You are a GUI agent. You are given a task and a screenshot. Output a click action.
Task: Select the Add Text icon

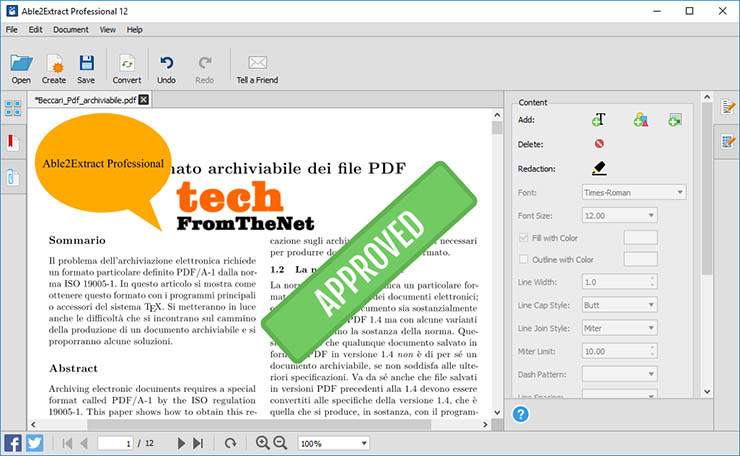[x=598, y=120]
